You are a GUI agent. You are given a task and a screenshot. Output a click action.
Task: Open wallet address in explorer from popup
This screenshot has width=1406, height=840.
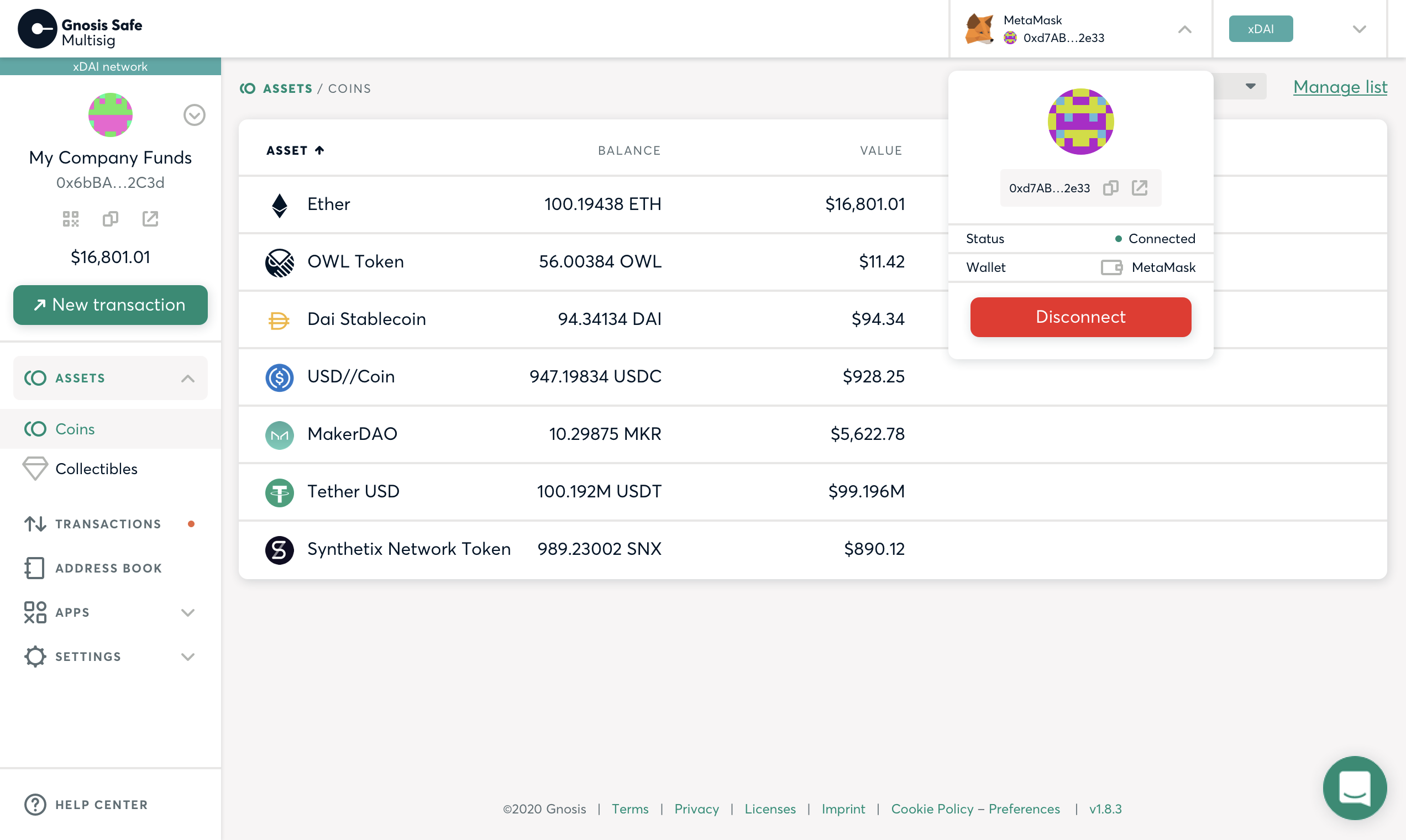[x=1140, y=188]
